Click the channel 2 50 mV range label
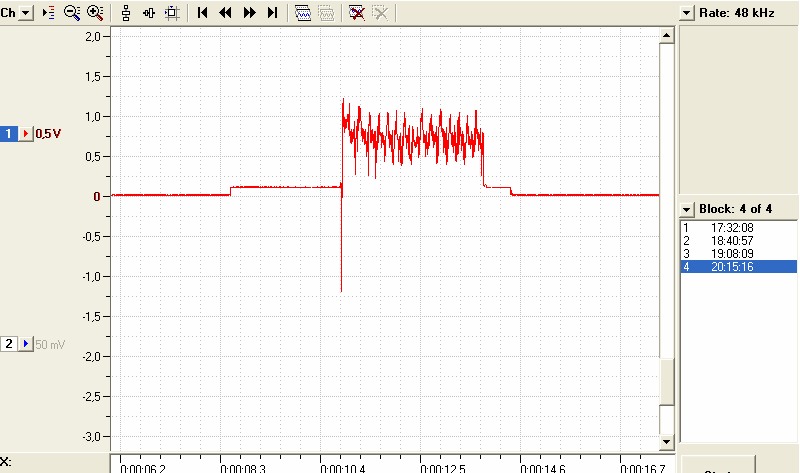Image resolution: width=800 pixels, height=473 pixels. click(x=50, y=344)
